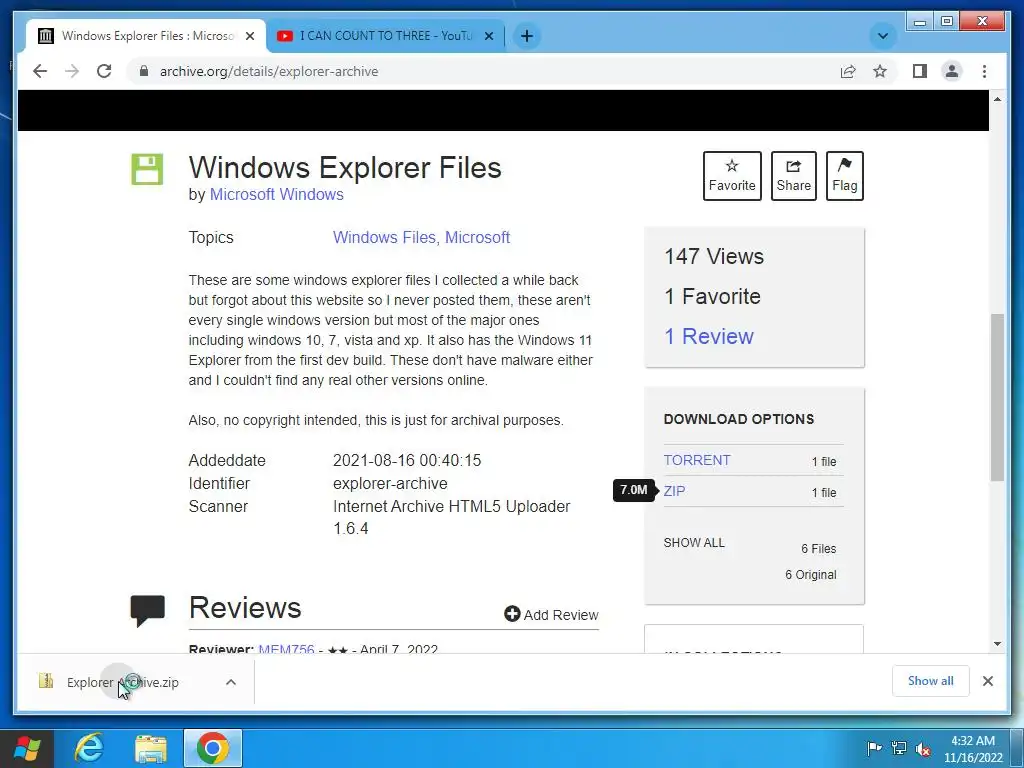Open Chrome three-dot menu
Image resolution: width=1024 pixels, height=768 pixels.
[x=984, y=71]
